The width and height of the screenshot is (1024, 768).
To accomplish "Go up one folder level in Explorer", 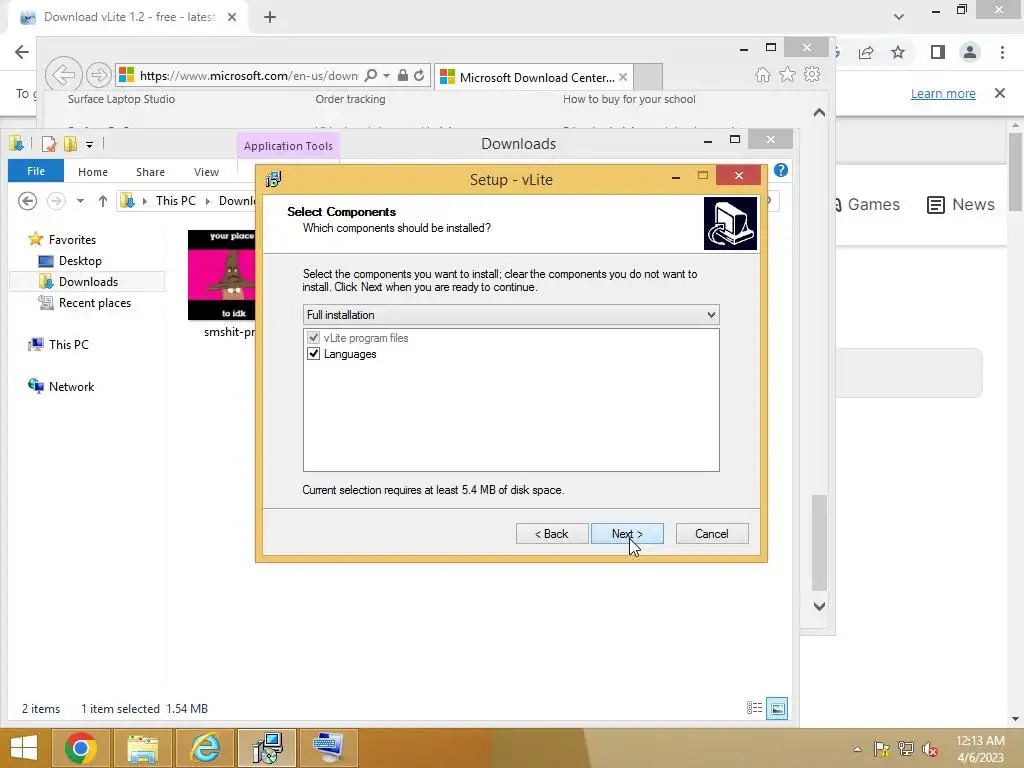I will 103,200.
